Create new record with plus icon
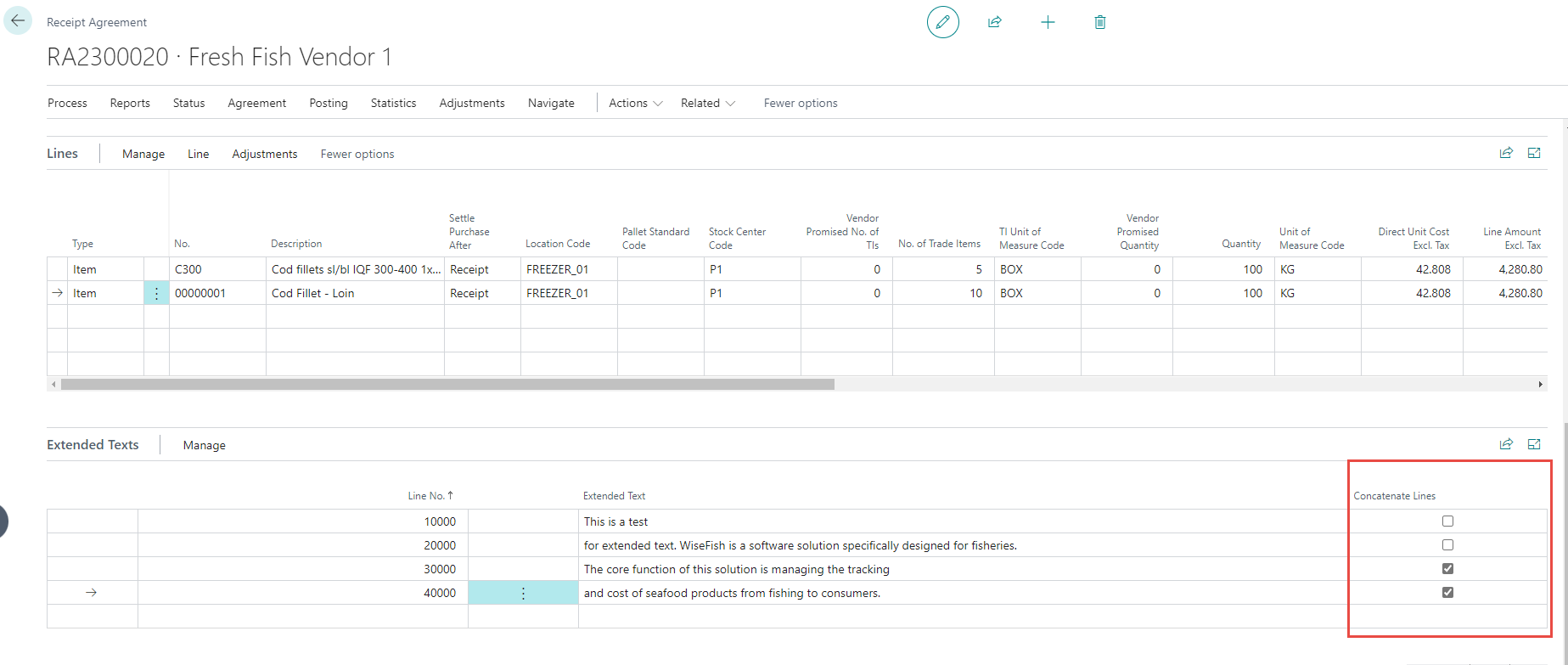 (1048, 22)
